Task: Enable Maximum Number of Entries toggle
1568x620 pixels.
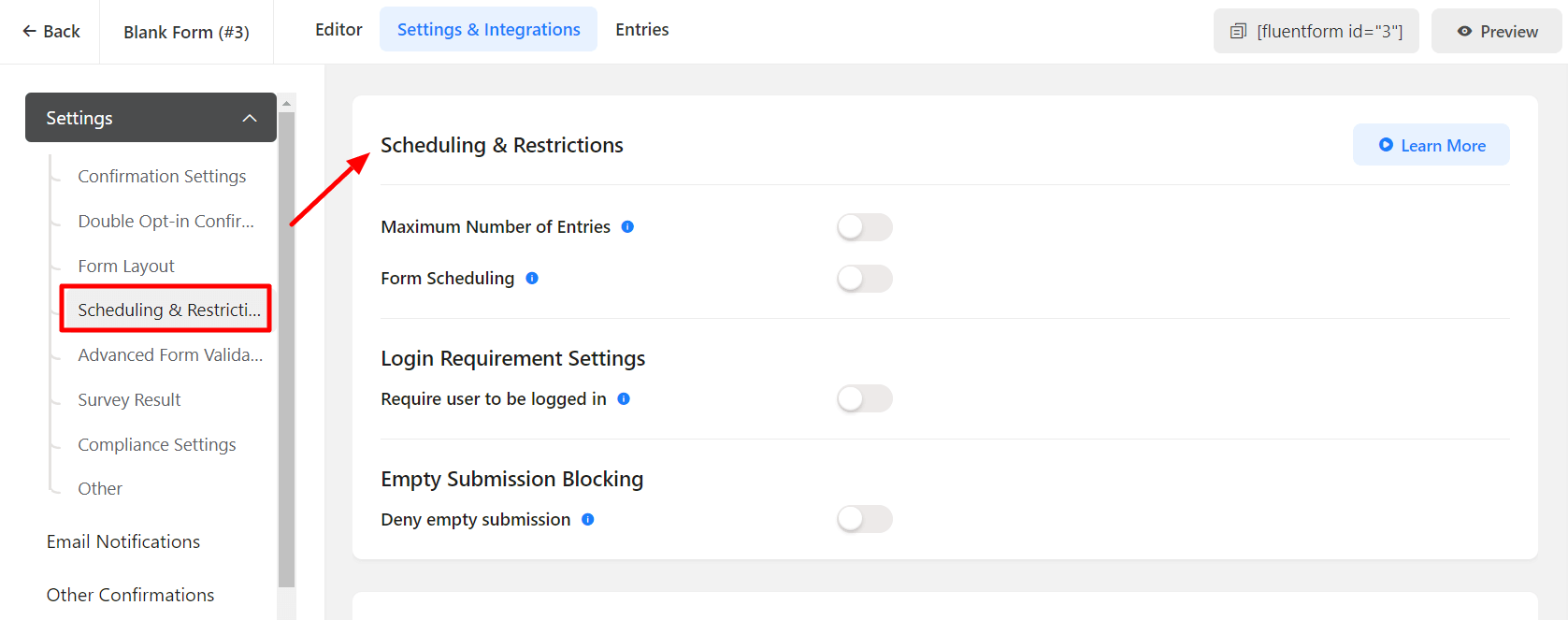Action: 865,227
